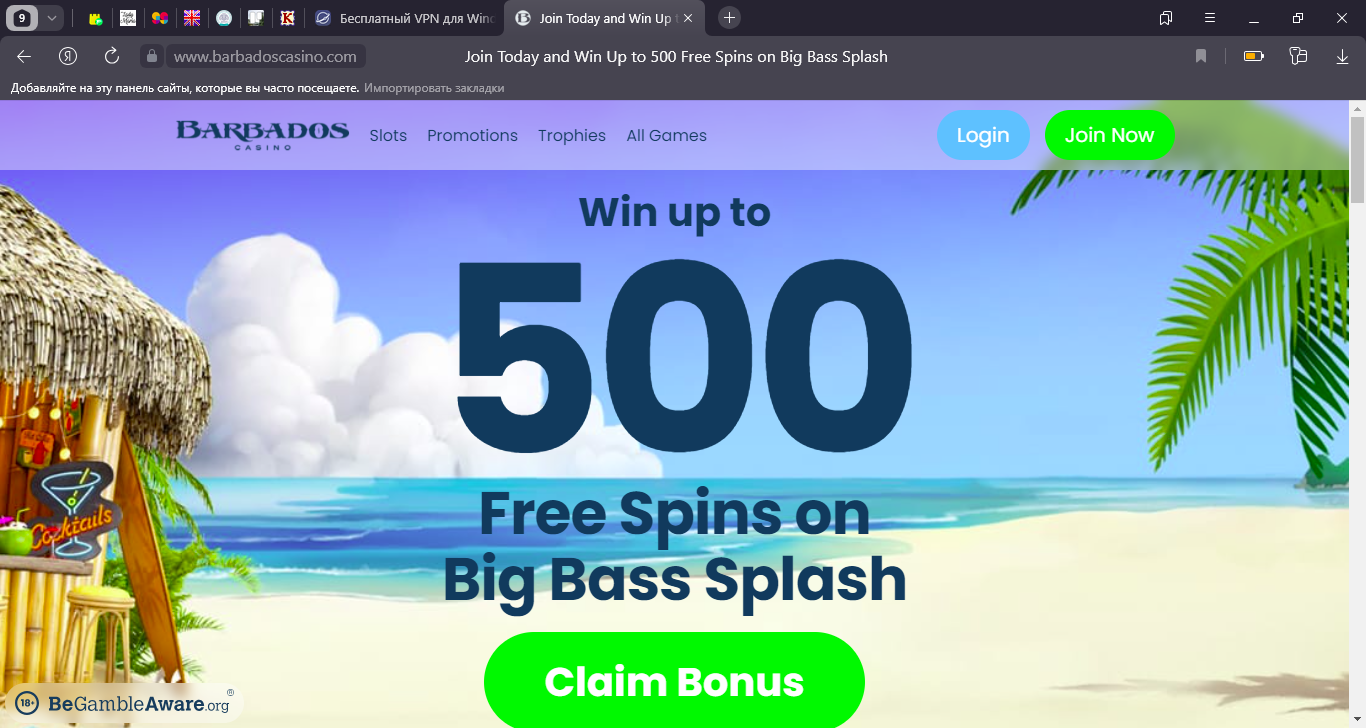Image resolution: width=1366 pixels, height=728 pixels.
Task: Bookmark this page with the flag icon
Action: 1201,57
